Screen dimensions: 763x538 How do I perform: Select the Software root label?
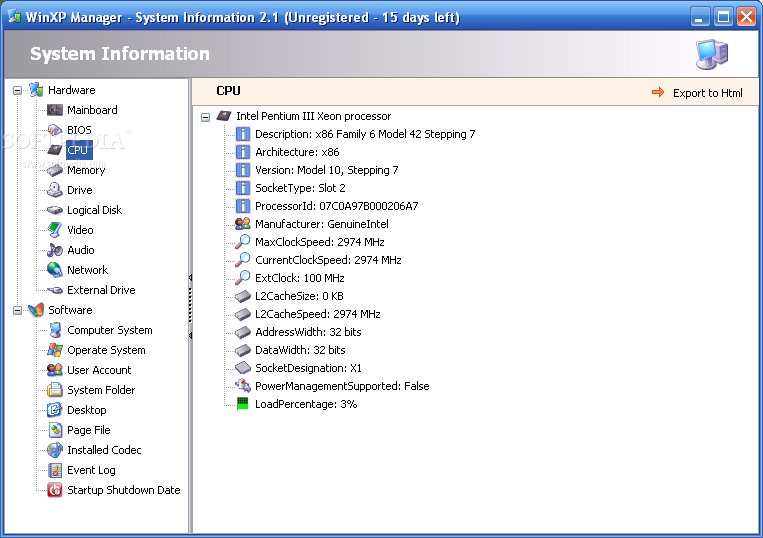pos(70,310)
